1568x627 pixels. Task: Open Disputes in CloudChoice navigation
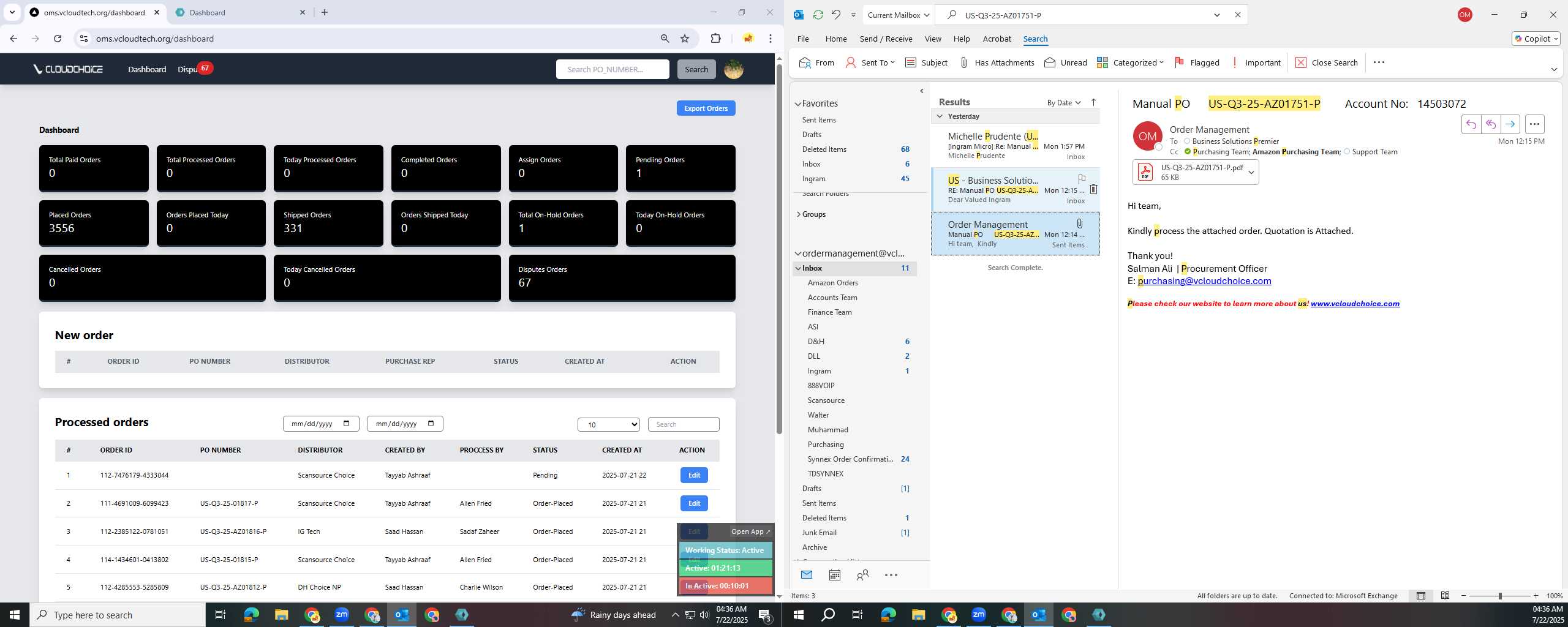[x=187, y=69]
